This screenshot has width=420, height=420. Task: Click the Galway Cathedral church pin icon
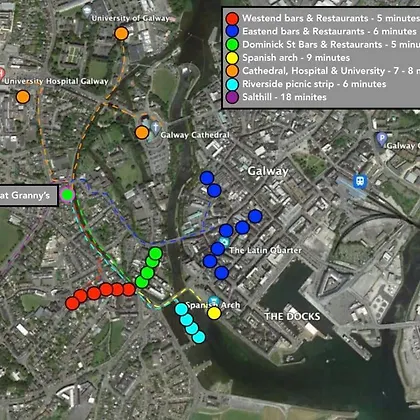(155, 128)
